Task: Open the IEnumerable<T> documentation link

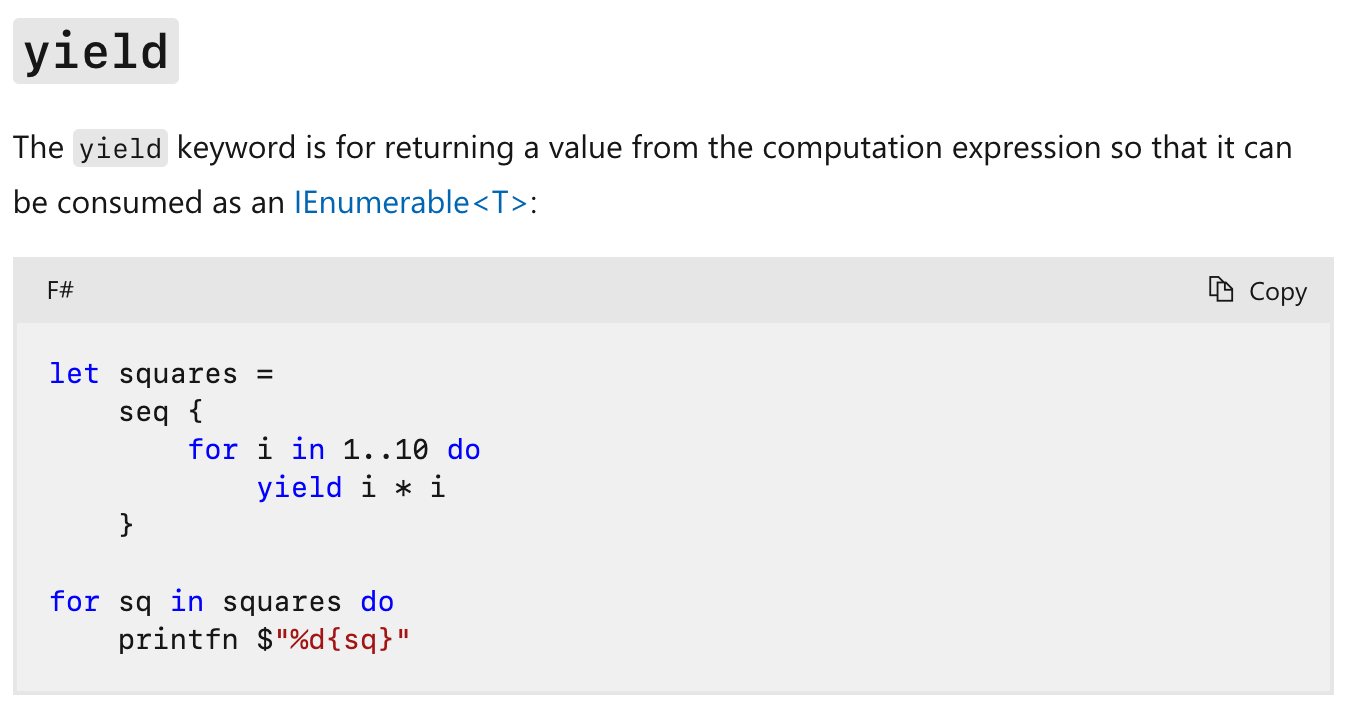Action: click(x=411, y=203)
